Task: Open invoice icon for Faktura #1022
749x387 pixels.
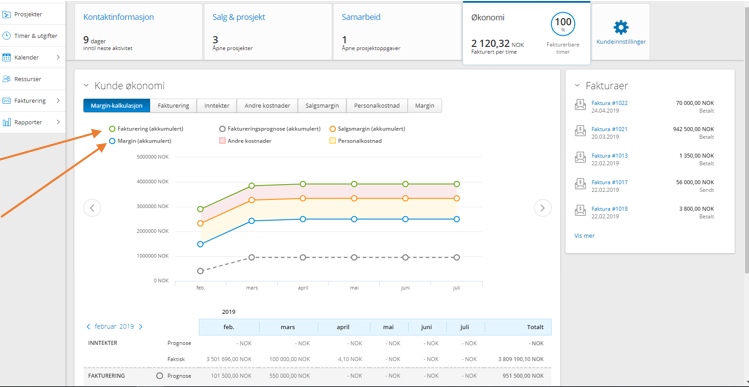Action: (580, 105)
